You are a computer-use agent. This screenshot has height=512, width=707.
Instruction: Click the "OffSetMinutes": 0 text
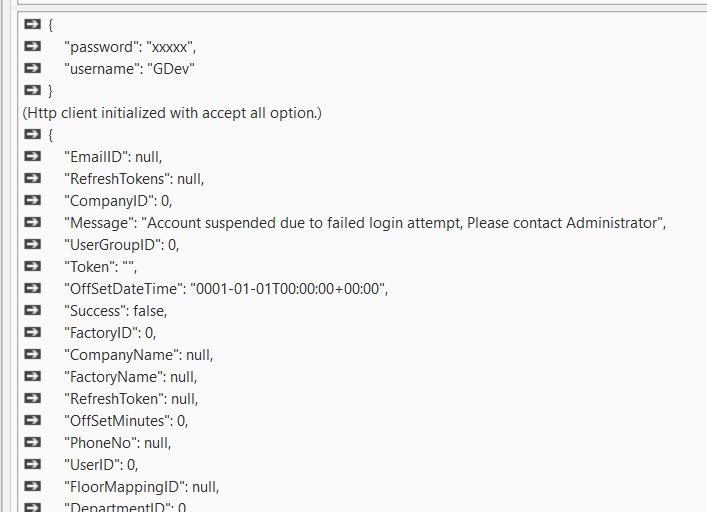point(126,421)
